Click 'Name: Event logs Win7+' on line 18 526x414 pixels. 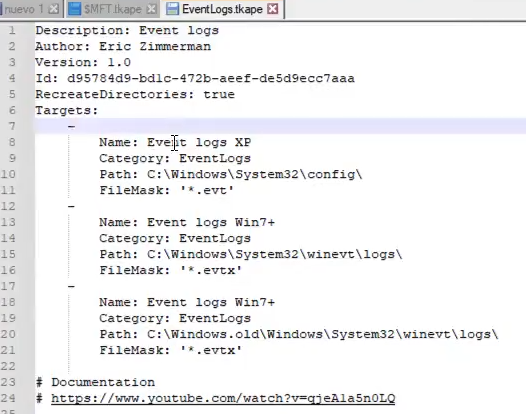[x=187, y=302]
